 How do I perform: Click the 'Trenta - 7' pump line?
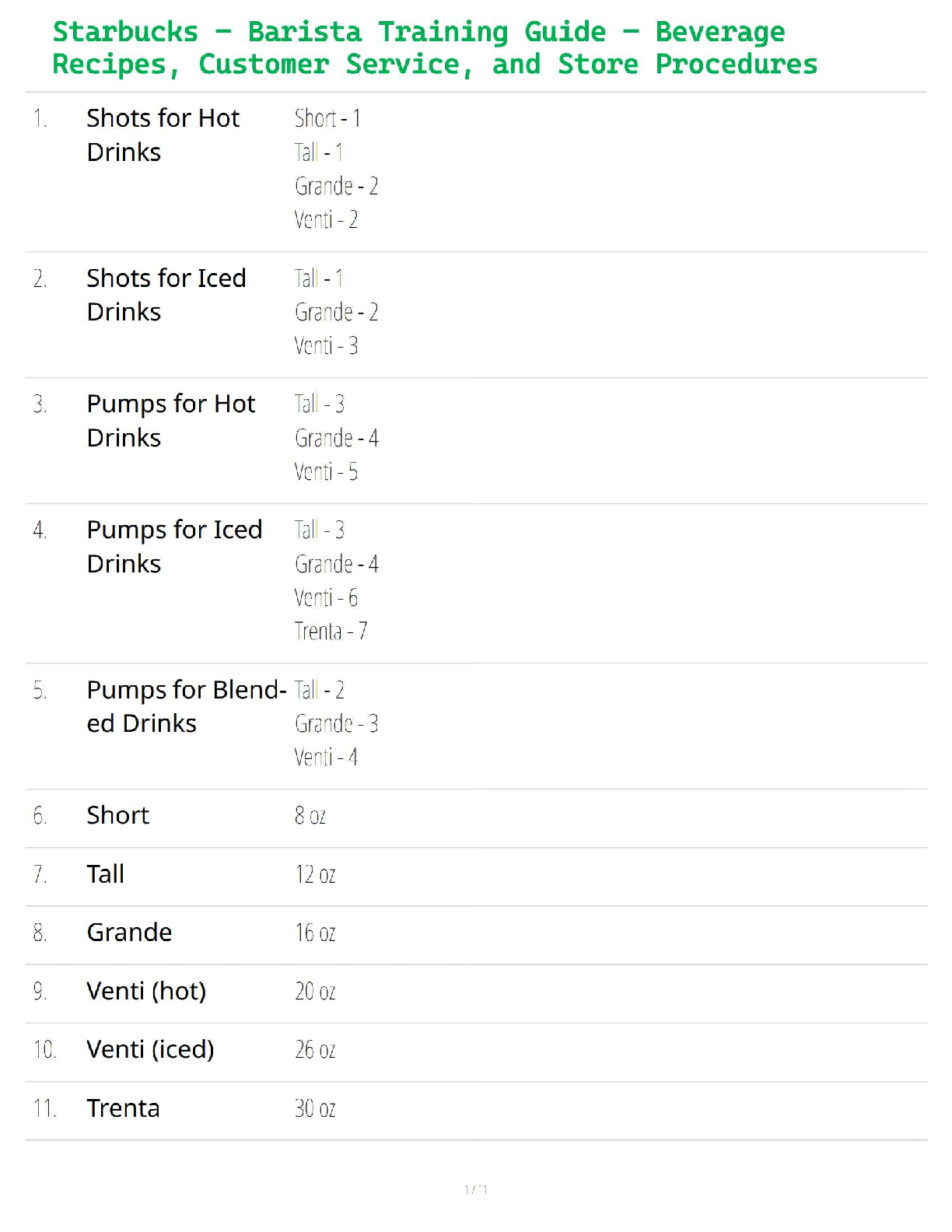pyautogui.click(x=331, y=631)
